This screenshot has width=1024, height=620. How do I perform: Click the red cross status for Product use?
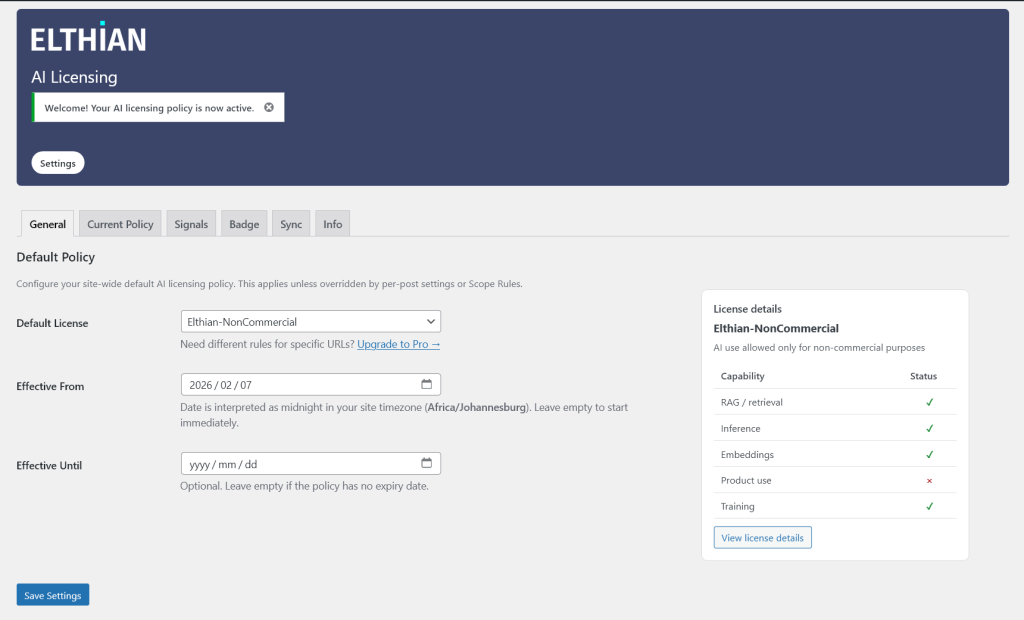point(929,480)
